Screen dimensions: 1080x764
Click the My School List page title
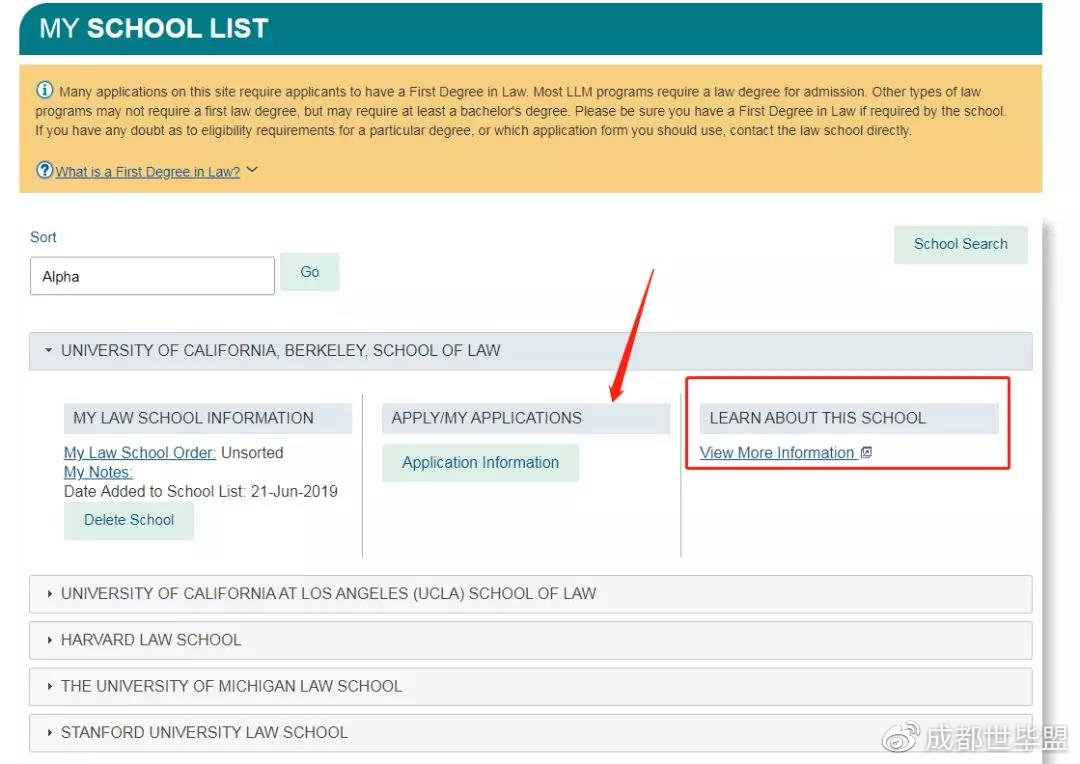click(154, 28)
